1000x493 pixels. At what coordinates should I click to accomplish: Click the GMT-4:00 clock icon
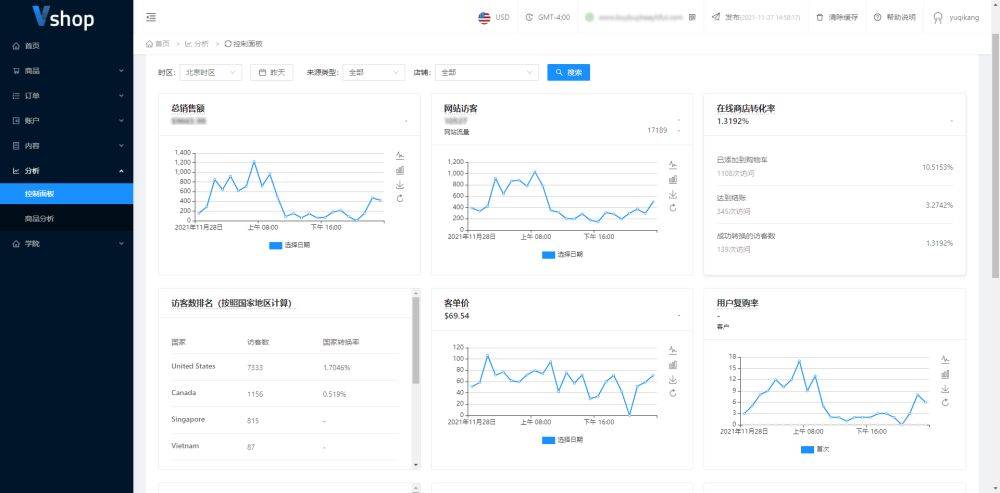tap(529, 18)
